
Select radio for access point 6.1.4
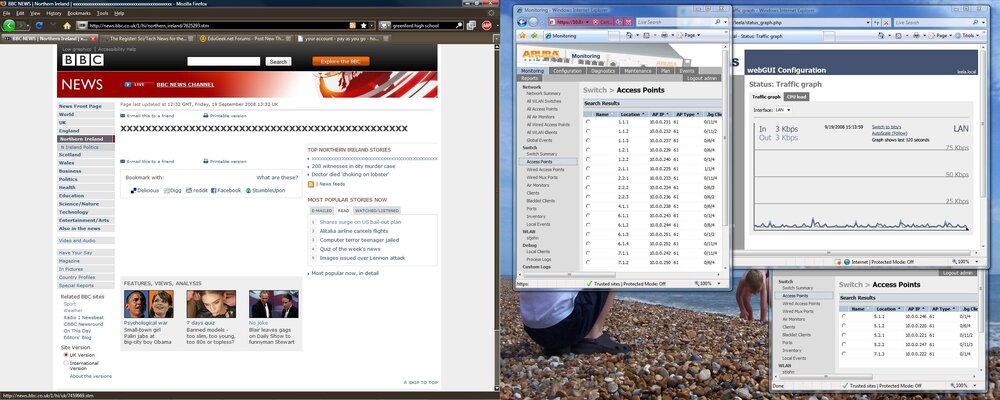tap(587, 244)
